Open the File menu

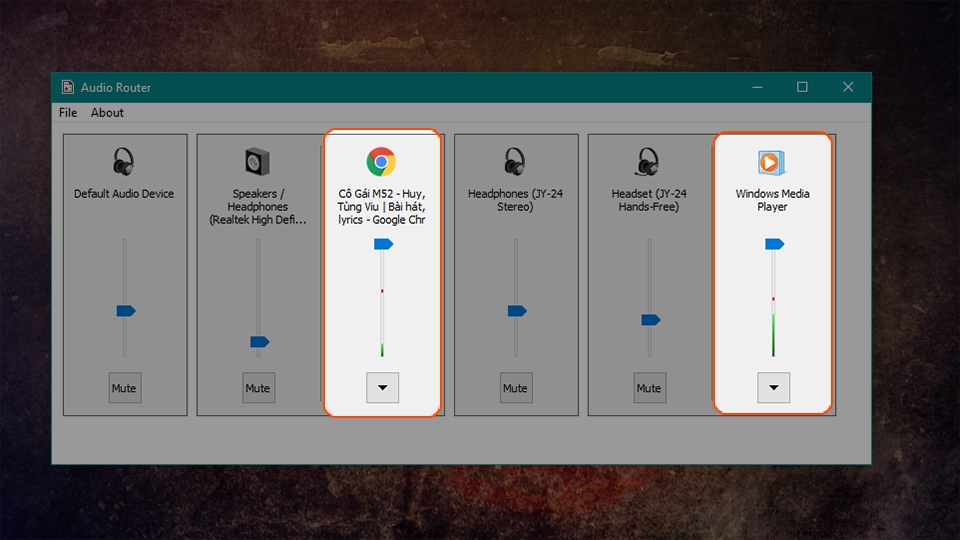[68, 113]
